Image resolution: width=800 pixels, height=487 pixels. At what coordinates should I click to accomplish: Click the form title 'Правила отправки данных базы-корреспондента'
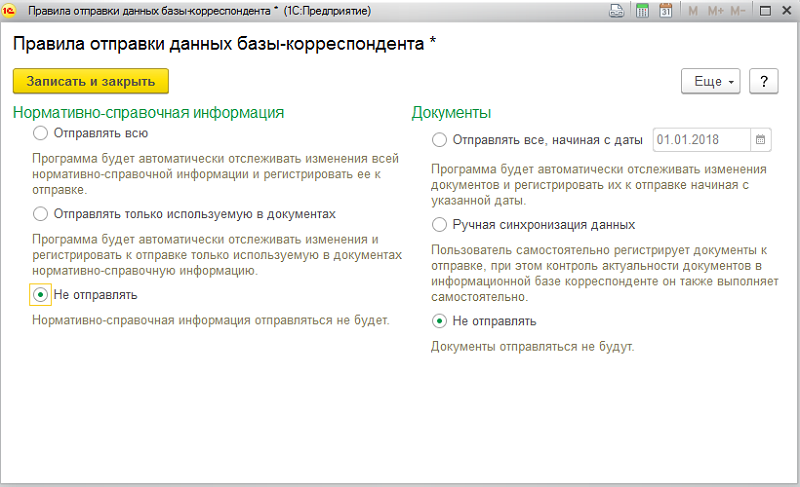point(218,44)
